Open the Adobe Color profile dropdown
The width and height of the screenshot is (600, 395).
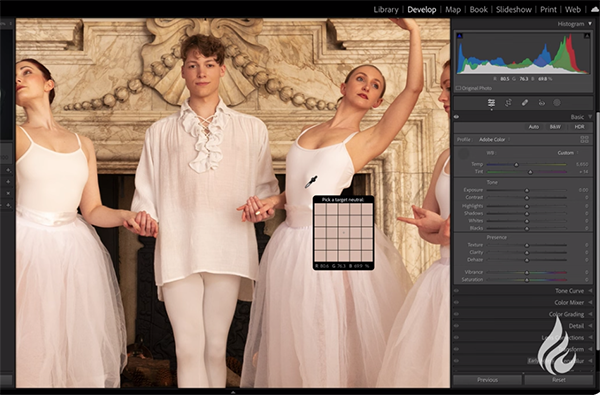tap(494, 139)
